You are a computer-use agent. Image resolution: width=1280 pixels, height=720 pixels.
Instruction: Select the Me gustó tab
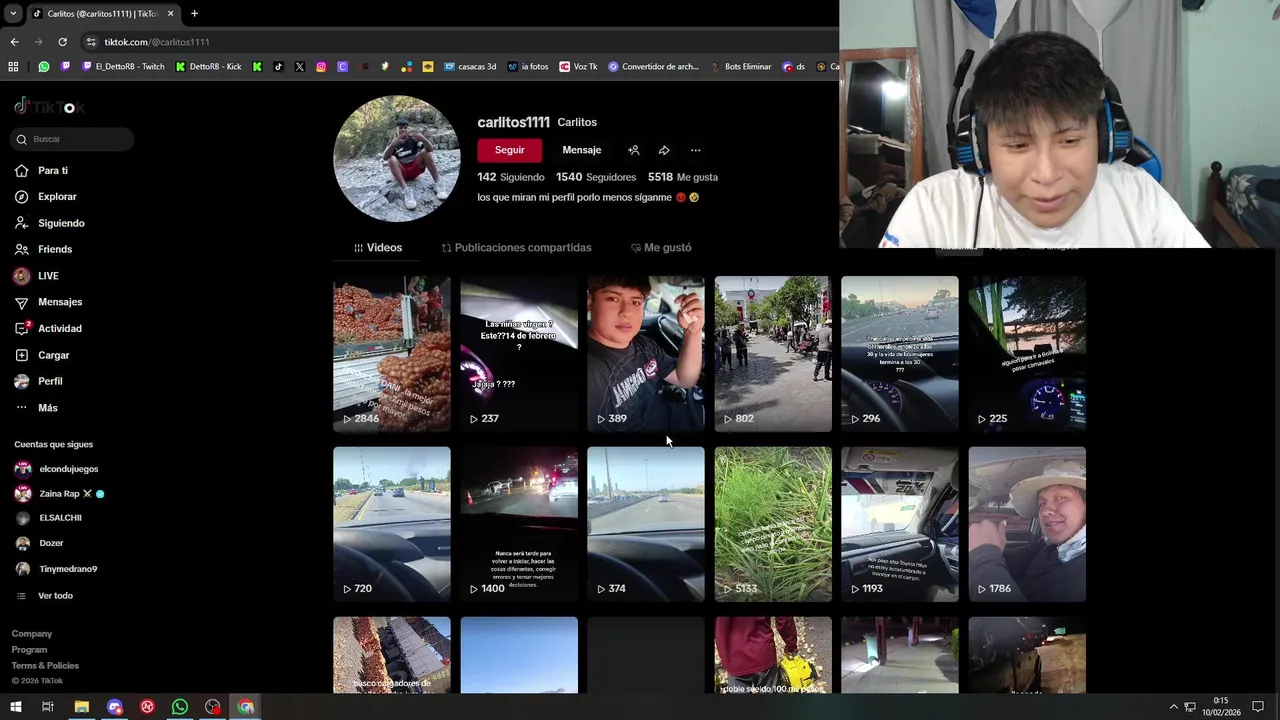pos(661,247)
